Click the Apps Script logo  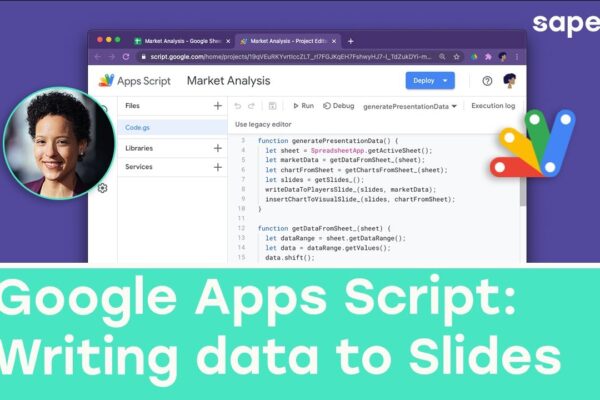coord(134,81)
